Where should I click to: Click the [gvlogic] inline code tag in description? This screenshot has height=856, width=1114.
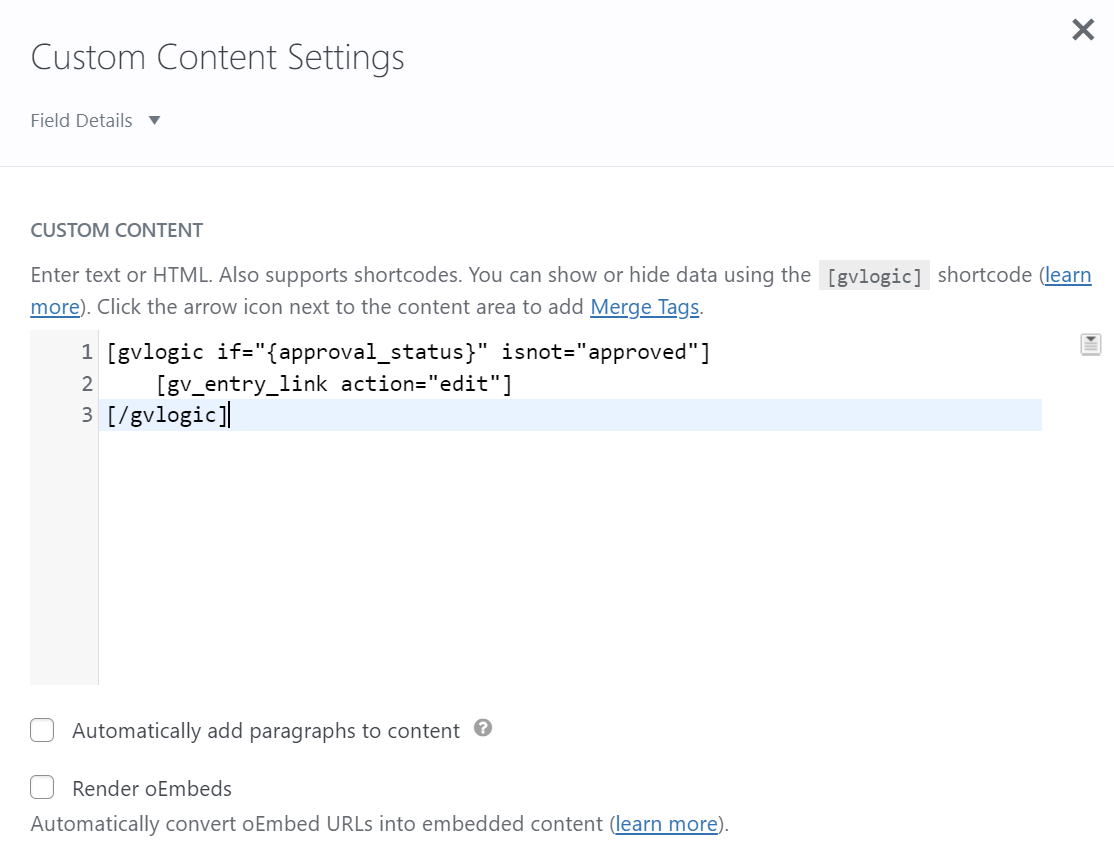(x=874, y=276)
